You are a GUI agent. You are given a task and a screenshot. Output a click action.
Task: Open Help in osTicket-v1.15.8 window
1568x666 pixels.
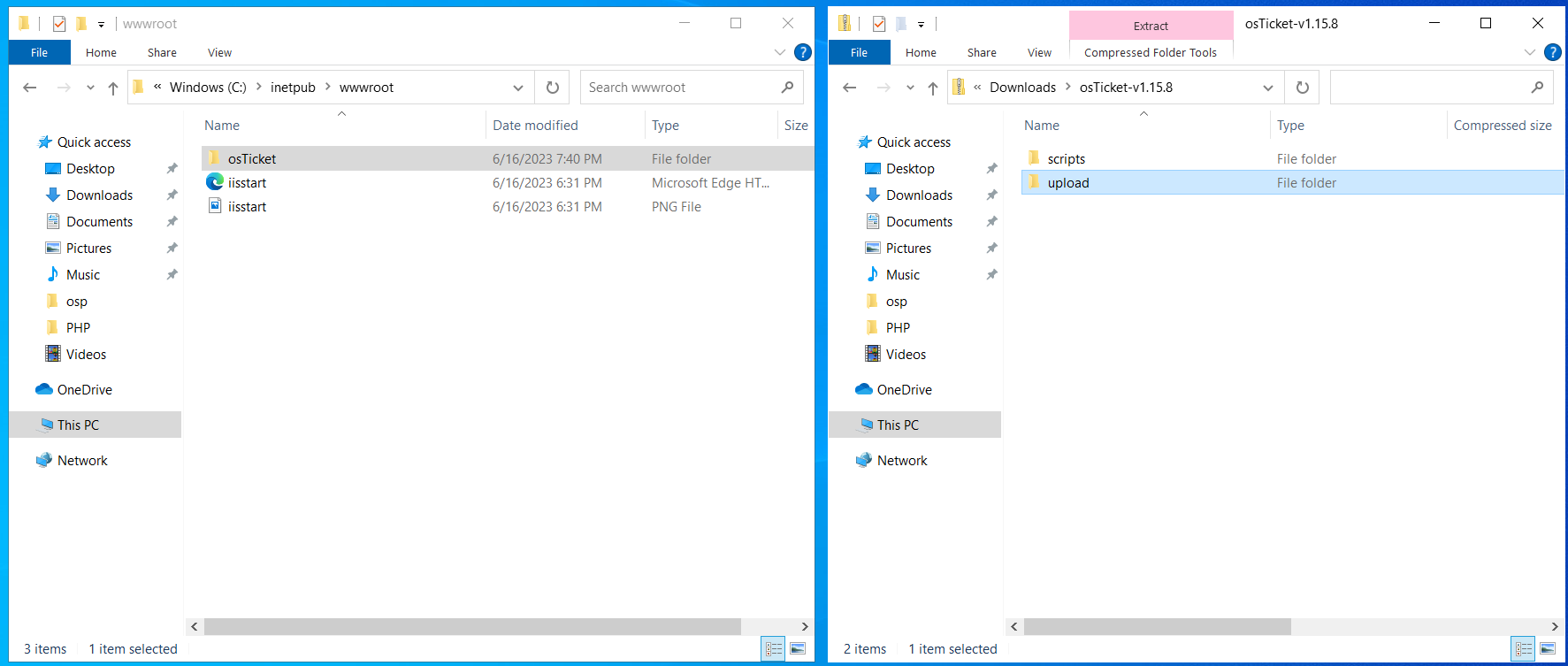pyautogui.click(x=1552, y=52)
